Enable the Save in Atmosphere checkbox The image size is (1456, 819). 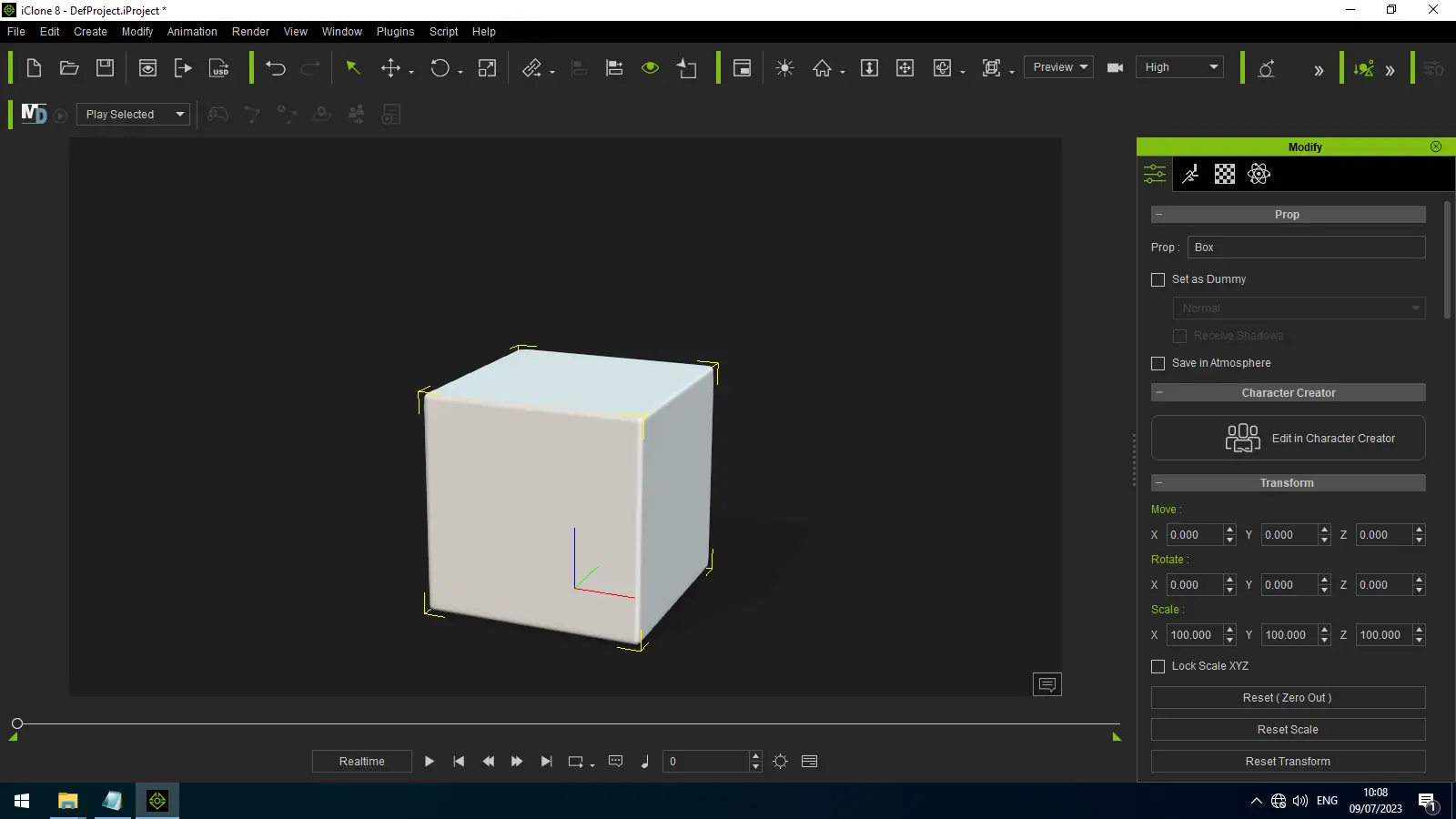point(1158,364)
